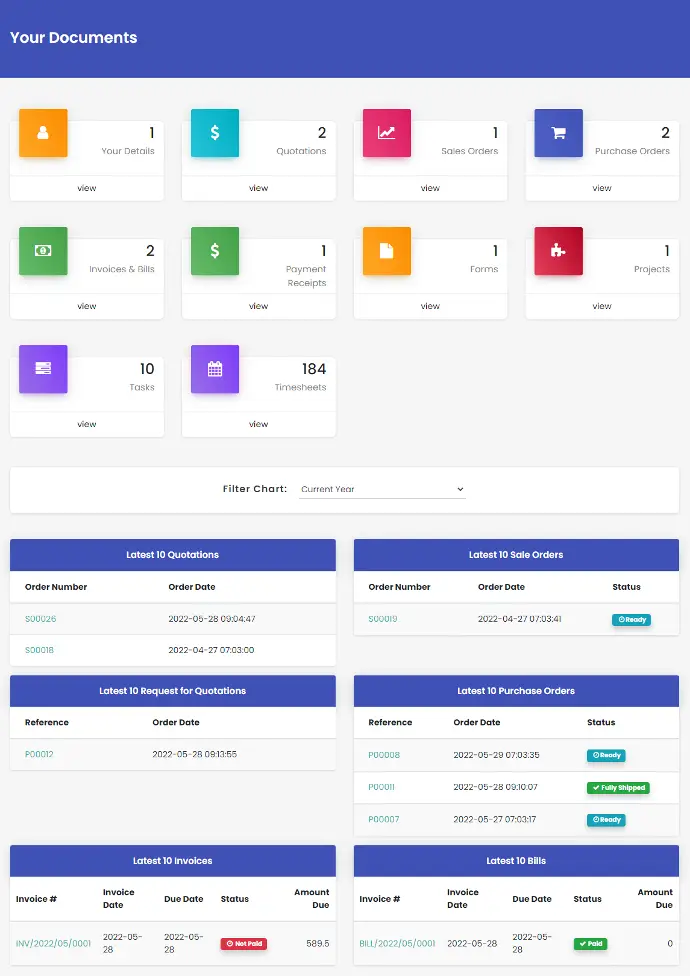Click the green Invoices & Bills money icon
This screenshot has height=976, width=690.
click(43, 251)
